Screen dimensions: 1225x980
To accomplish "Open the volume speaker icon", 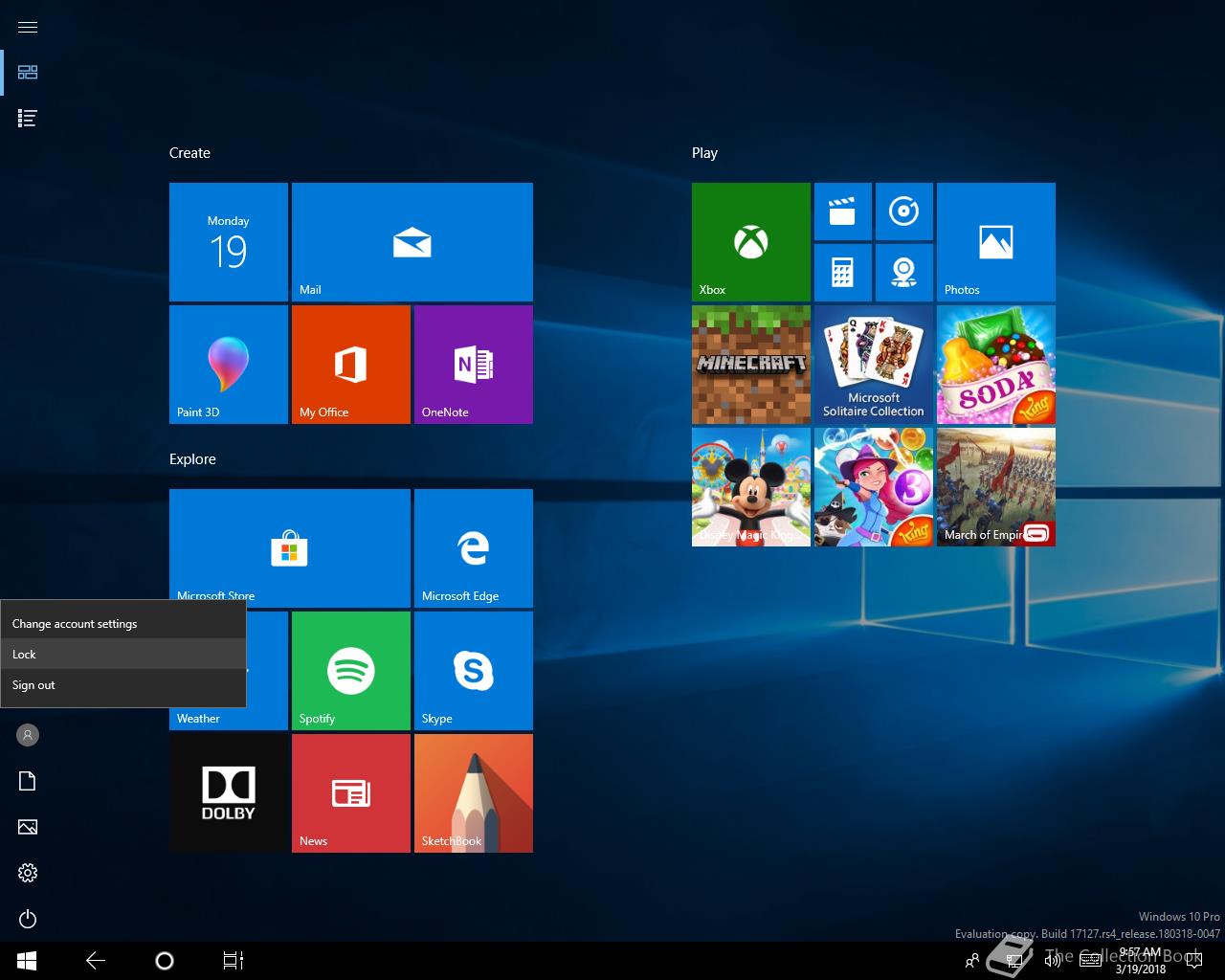I will coord(1053,961).
